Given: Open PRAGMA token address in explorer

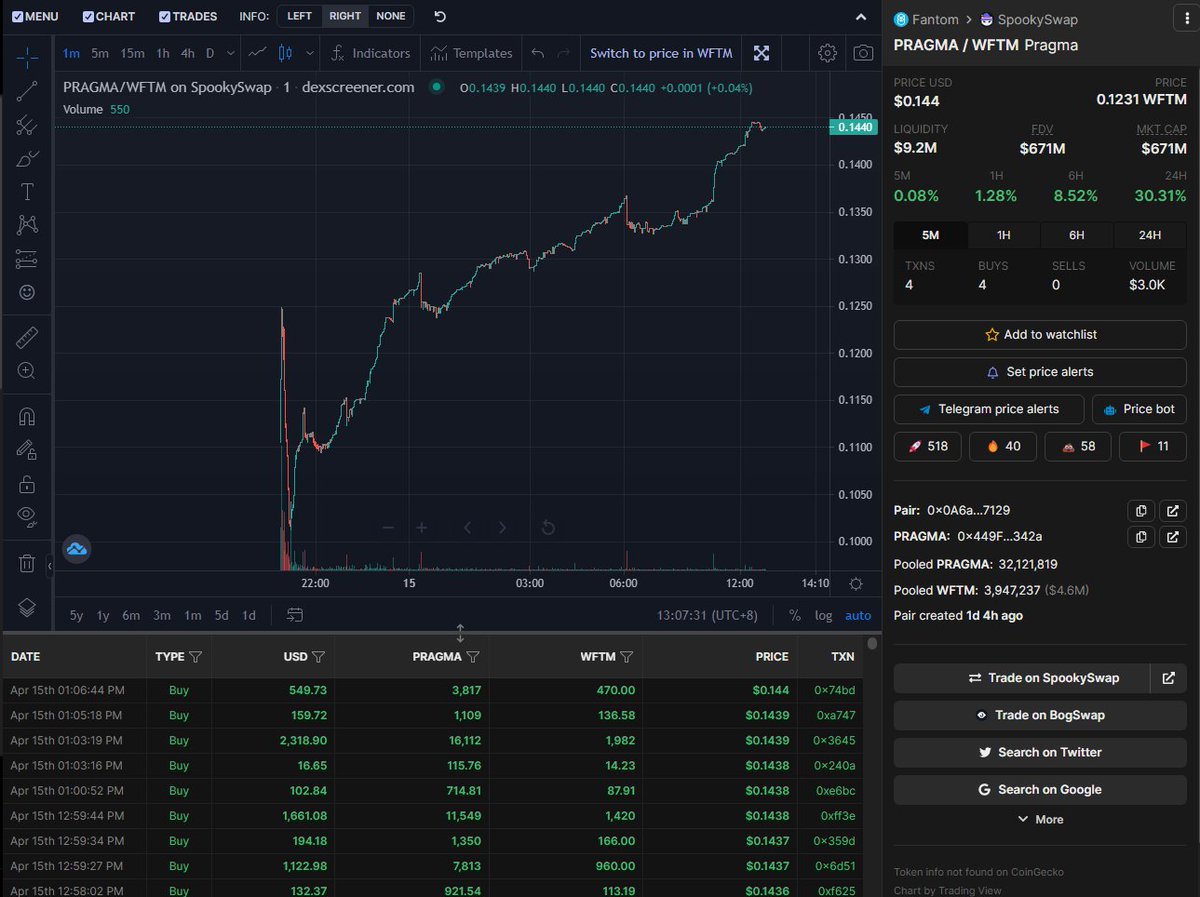Looking at the screenshot, I should [x=1173, y=537].
